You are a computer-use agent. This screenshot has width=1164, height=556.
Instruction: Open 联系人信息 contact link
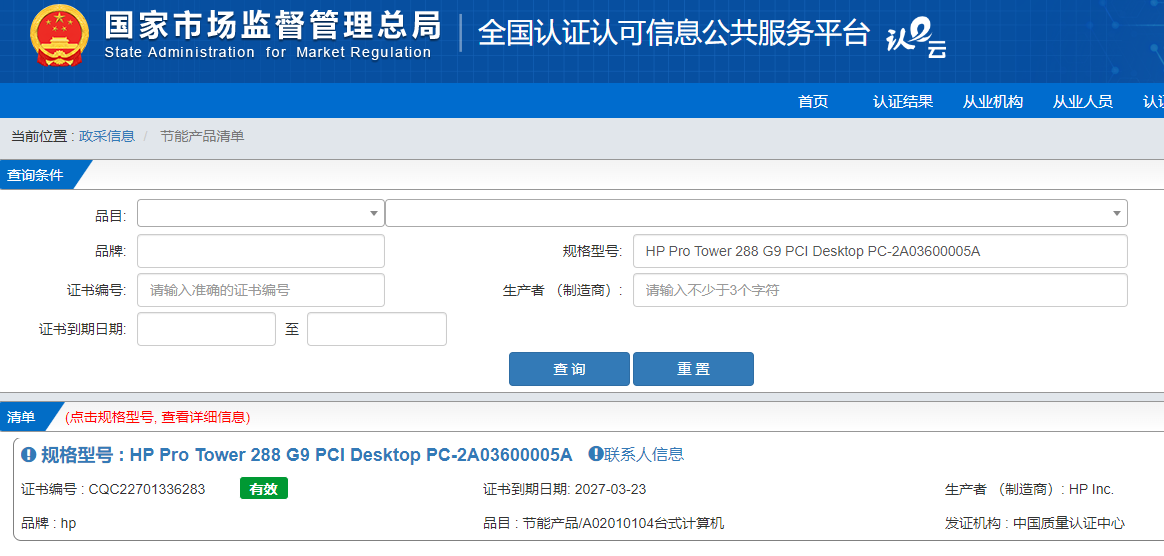[x=644, y=454]
